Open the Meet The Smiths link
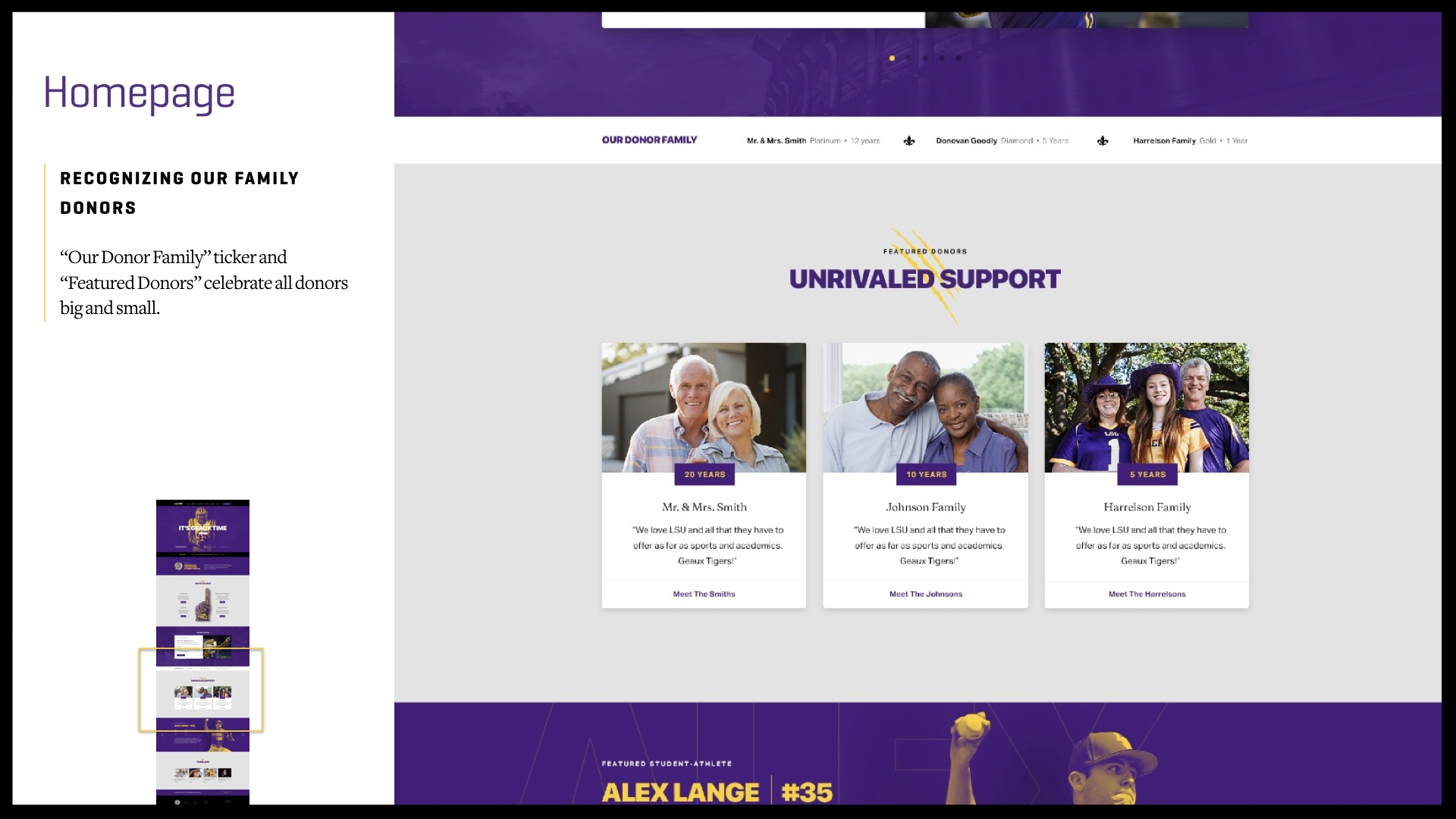 pyautogui.click(x=704, y=595)
